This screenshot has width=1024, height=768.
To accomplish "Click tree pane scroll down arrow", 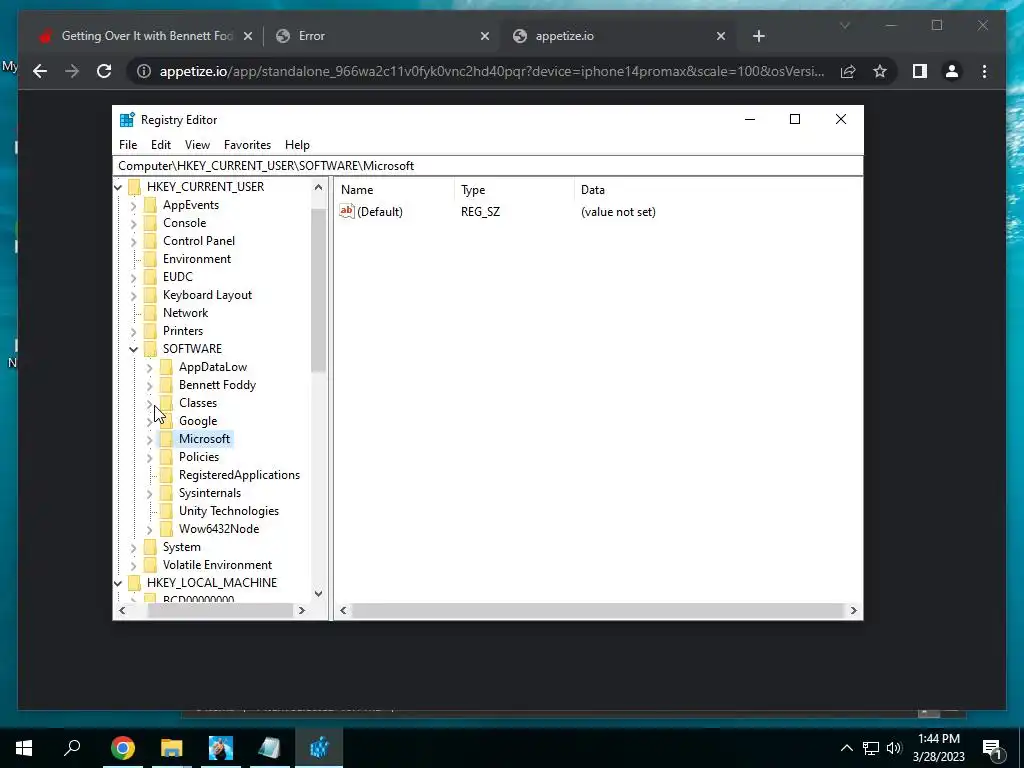I will [318, 593].
